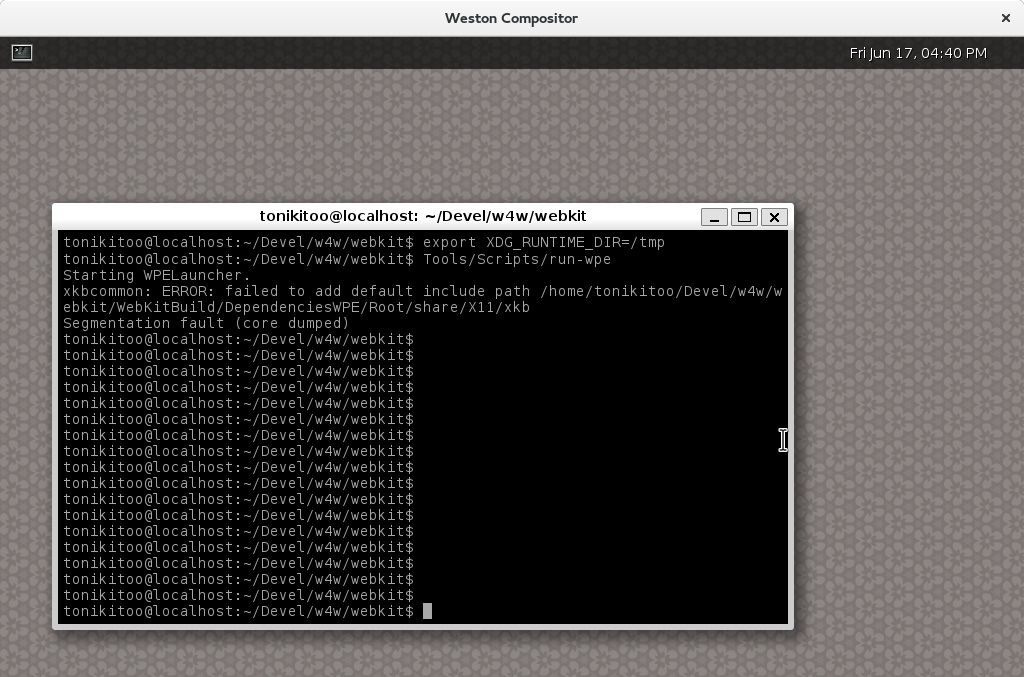The image size is (1024, 677).
Task: Click the 'Starting WPELauncher.' output line
Action: click(157, 276)
